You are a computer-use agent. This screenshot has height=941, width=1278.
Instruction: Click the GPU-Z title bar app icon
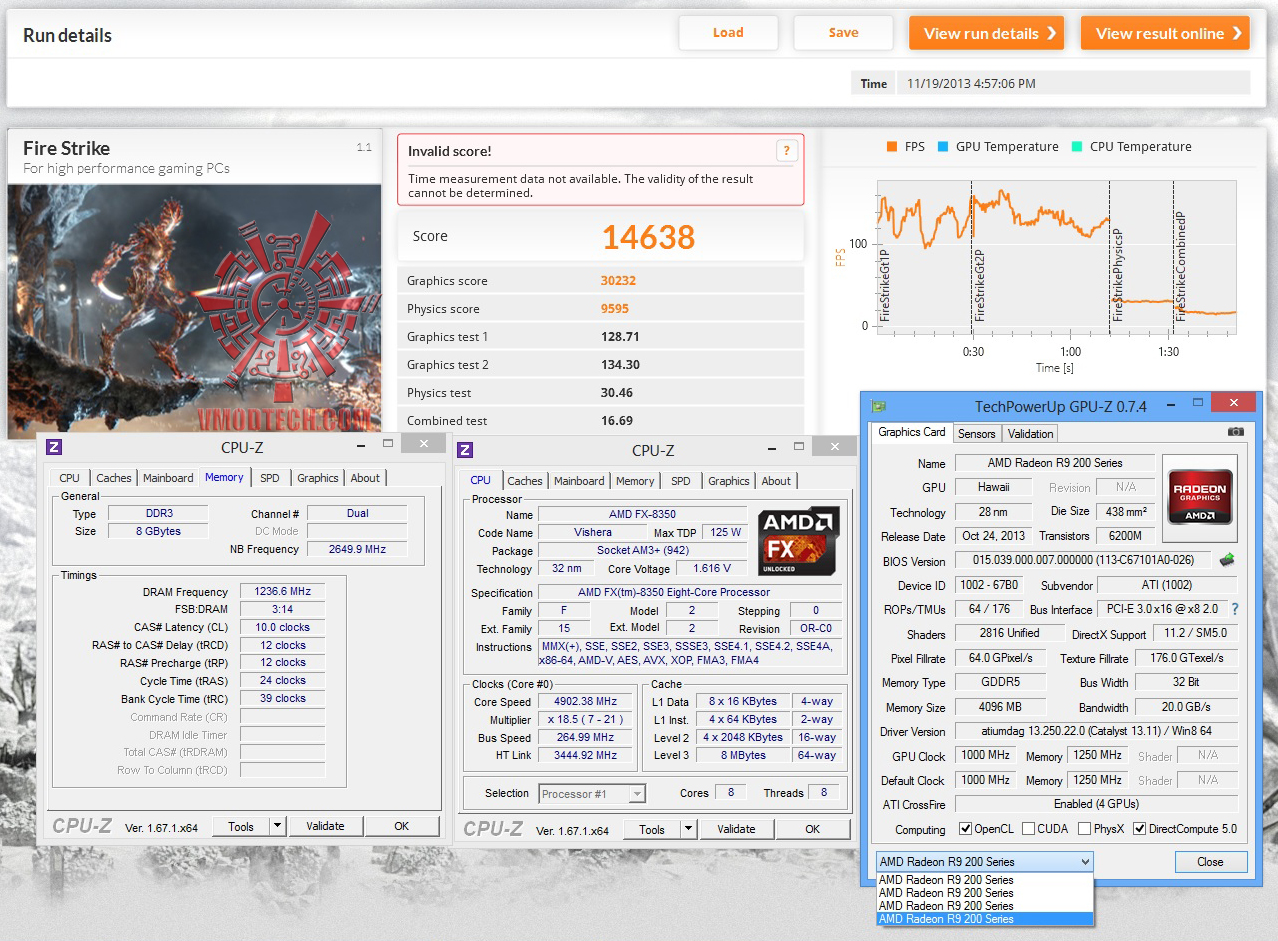pyautogui.click(x=878, y=406)
